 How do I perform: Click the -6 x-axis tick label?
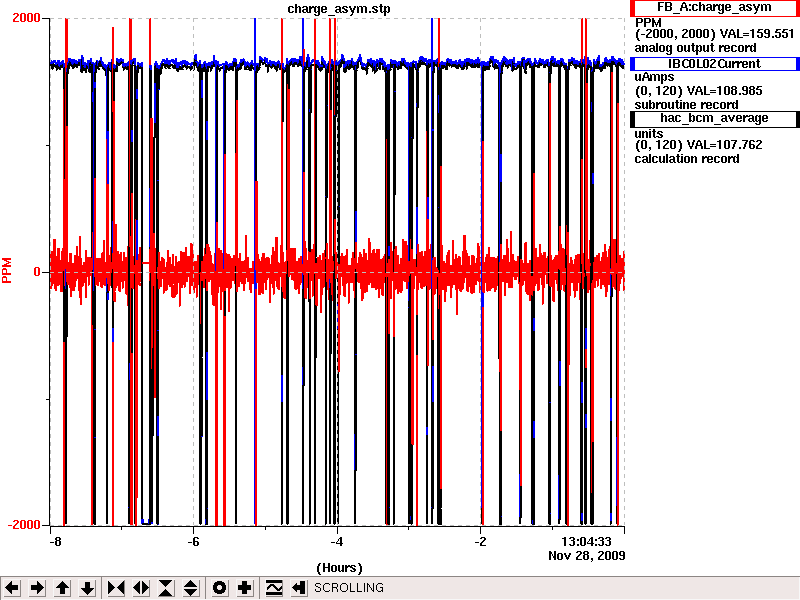(193, 541)
